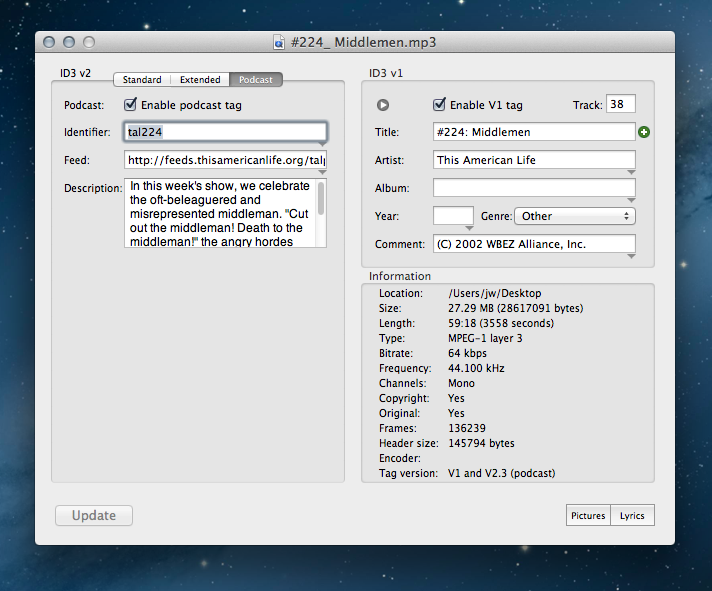Expand the Album field dropdown arrow

click(631, 200)
